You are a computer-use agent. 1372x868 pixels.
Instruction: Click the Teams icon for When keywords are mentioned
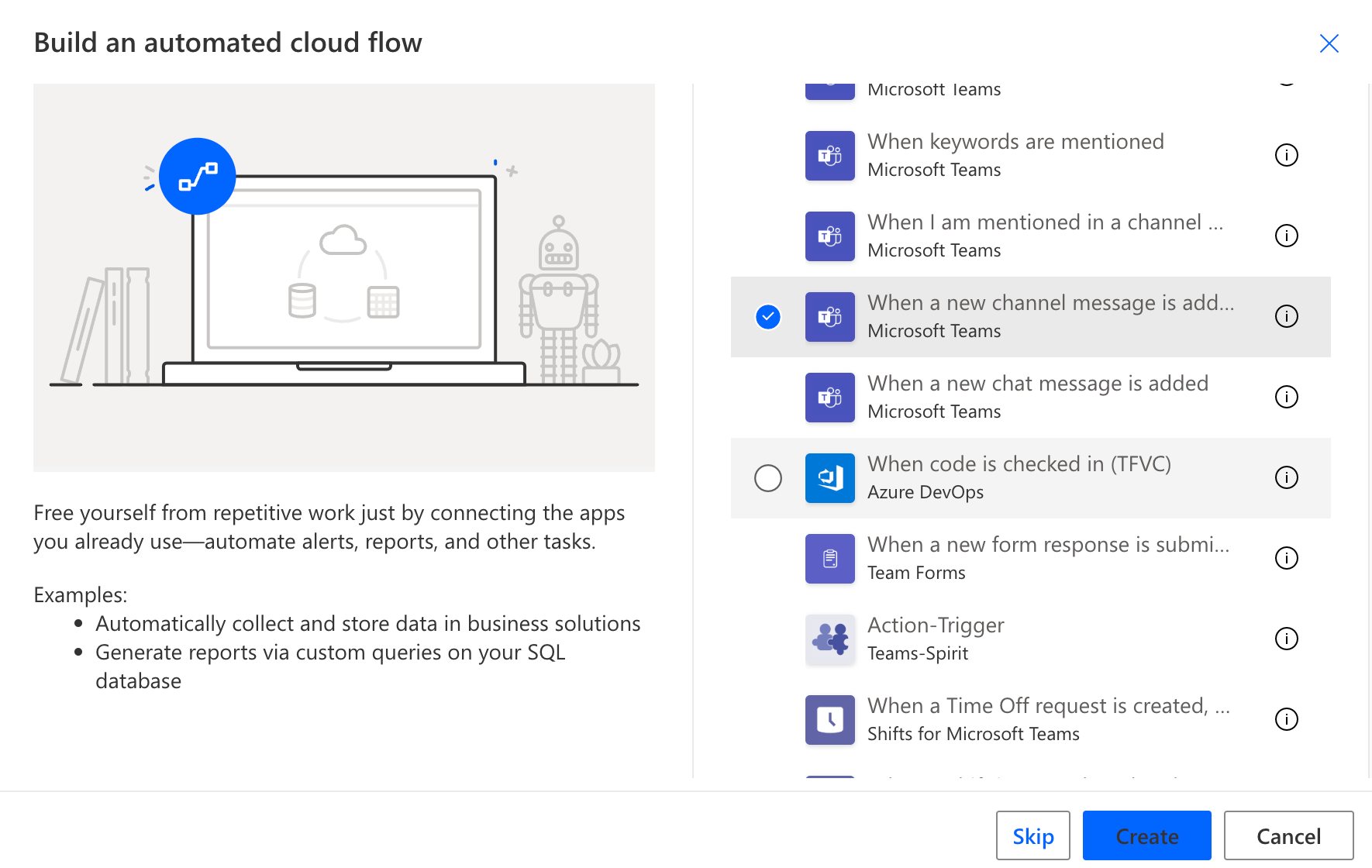coord(829,156)
